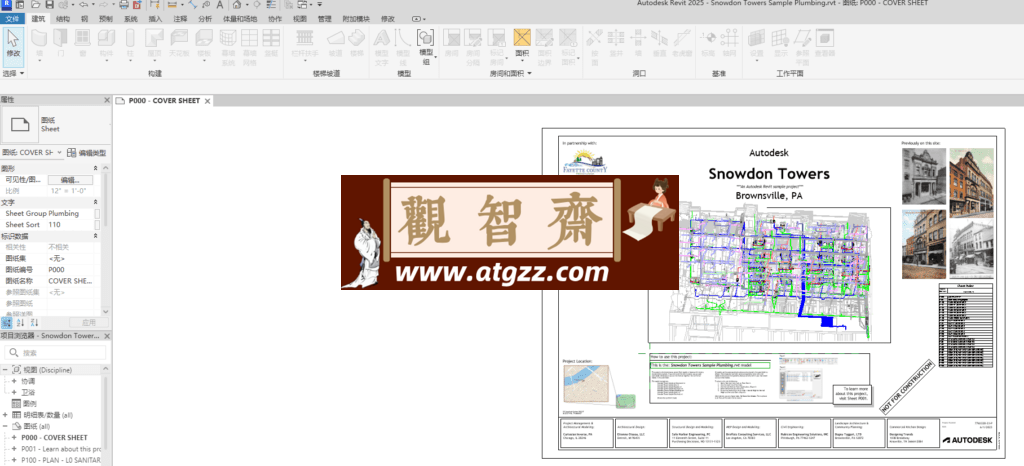Image resolution: width=1024 pixels, height=466 pixels.
Task: Collapse the 图形 properties section
Action: (96, 168)
